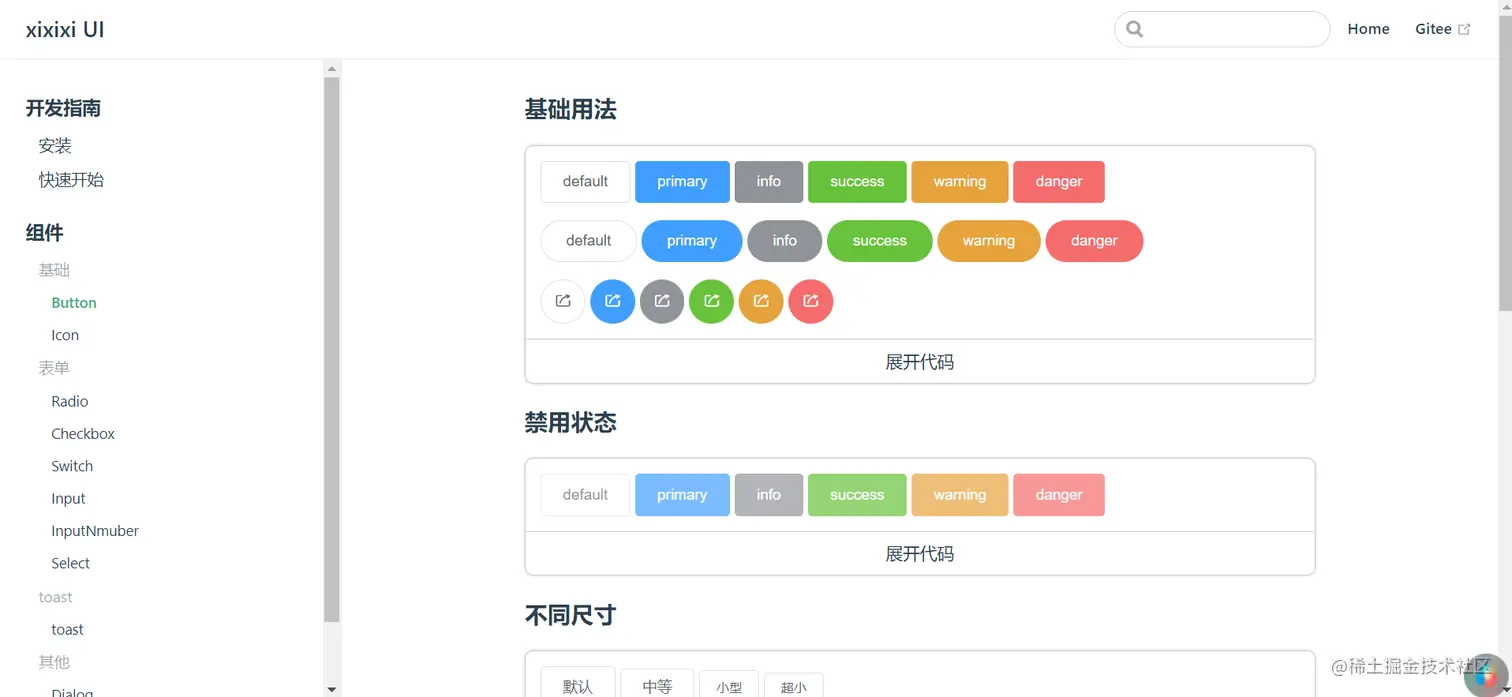The width and height of the screenshot is (1512, 697).
Task: Click the disabled danger button
Action: coord(1059,495)
